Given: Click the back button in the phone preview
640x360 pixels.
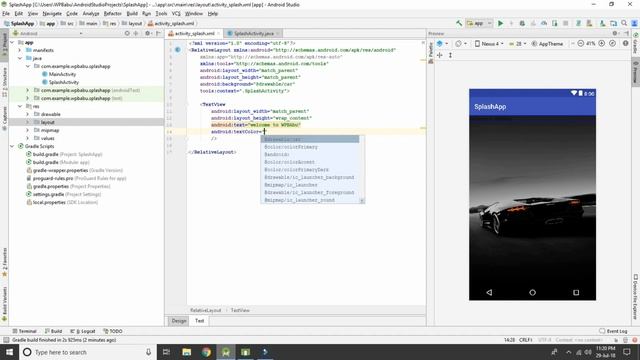Looking at the screenshot, I should (489, 292).
